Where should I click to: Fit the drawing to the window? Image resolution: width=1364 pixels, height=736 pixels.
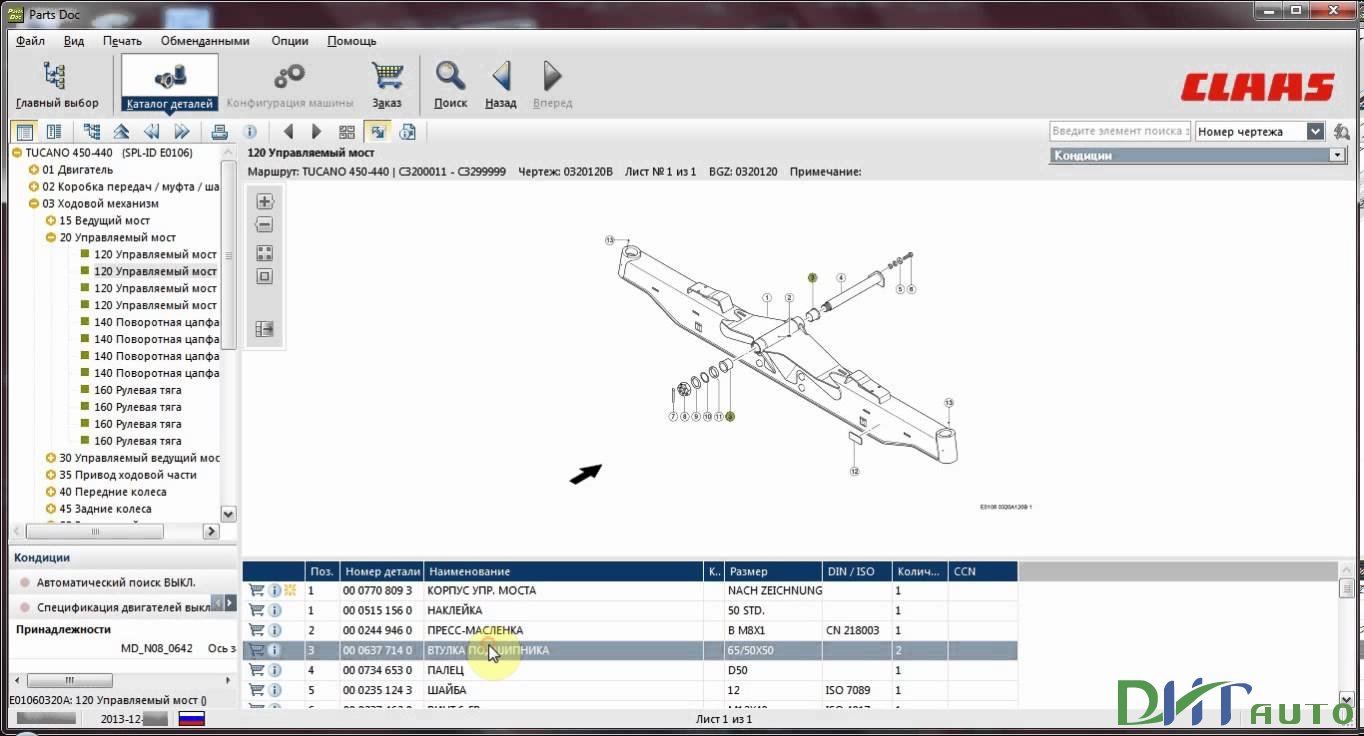click(x=265, y=253)
